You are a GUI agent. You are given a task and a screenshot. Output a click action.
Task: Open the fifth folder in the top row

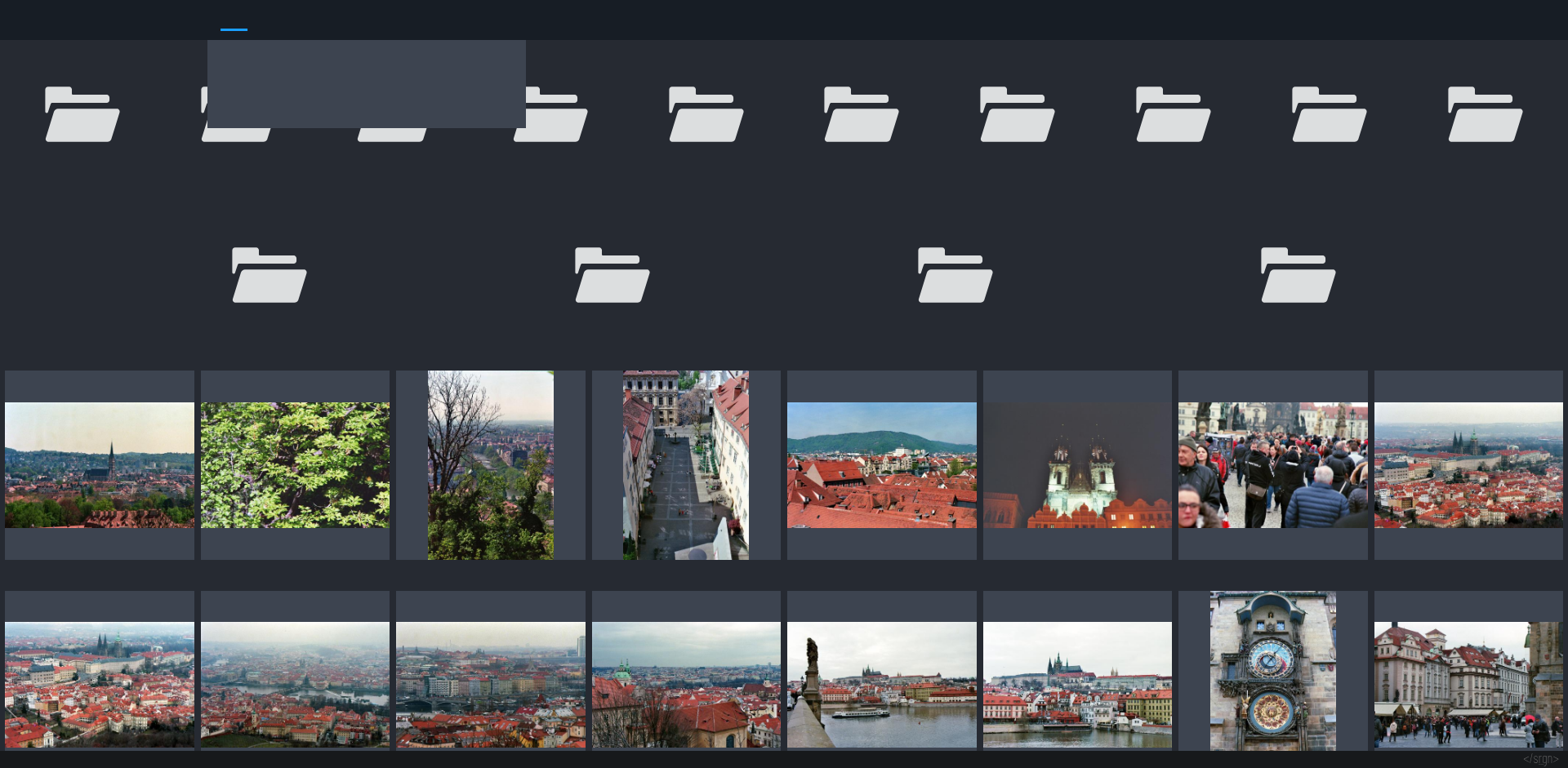point(706,114)
